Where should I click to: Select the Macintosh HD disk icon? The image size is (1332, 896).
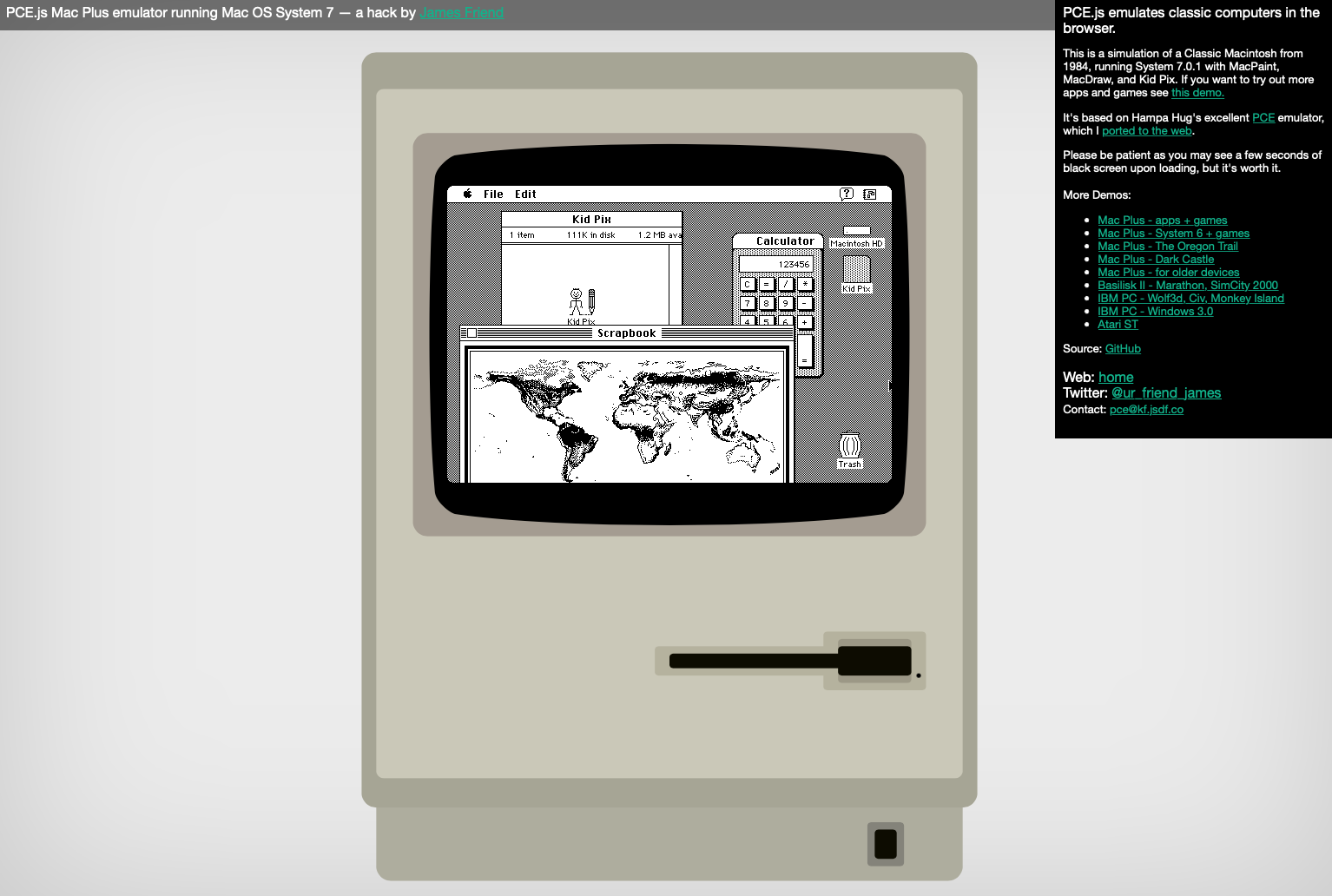[856, 232]
